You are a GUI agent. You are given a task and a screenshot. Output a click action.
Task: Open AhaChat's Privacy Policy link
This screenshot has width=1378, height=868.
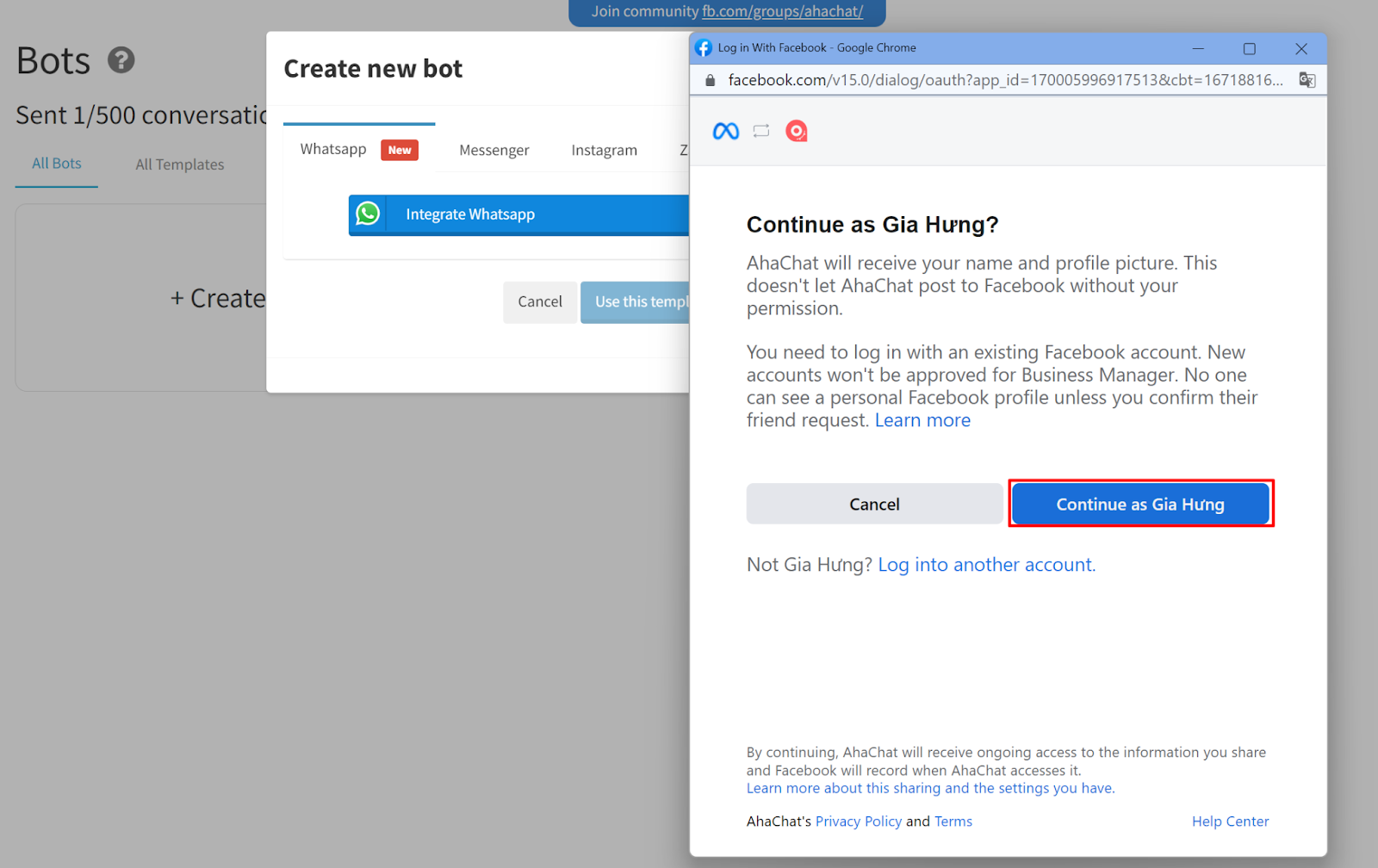(859, 821)
